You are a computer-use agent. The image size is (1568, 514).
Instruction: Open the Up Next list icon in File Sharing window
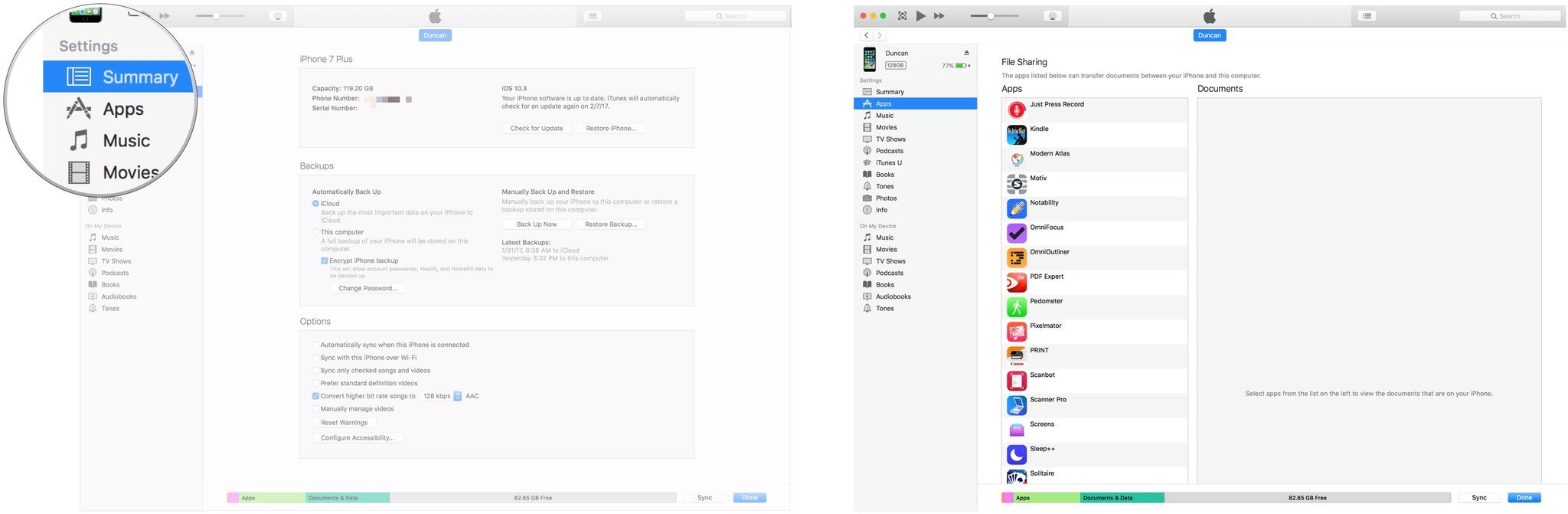point(1367,16)
